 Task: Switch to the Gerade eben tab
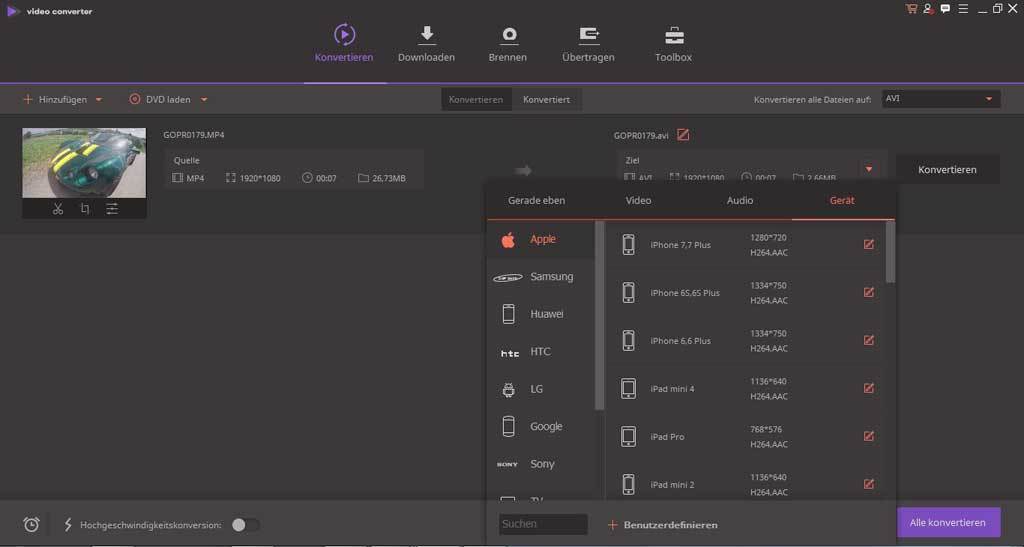click(x=537, y=201)
